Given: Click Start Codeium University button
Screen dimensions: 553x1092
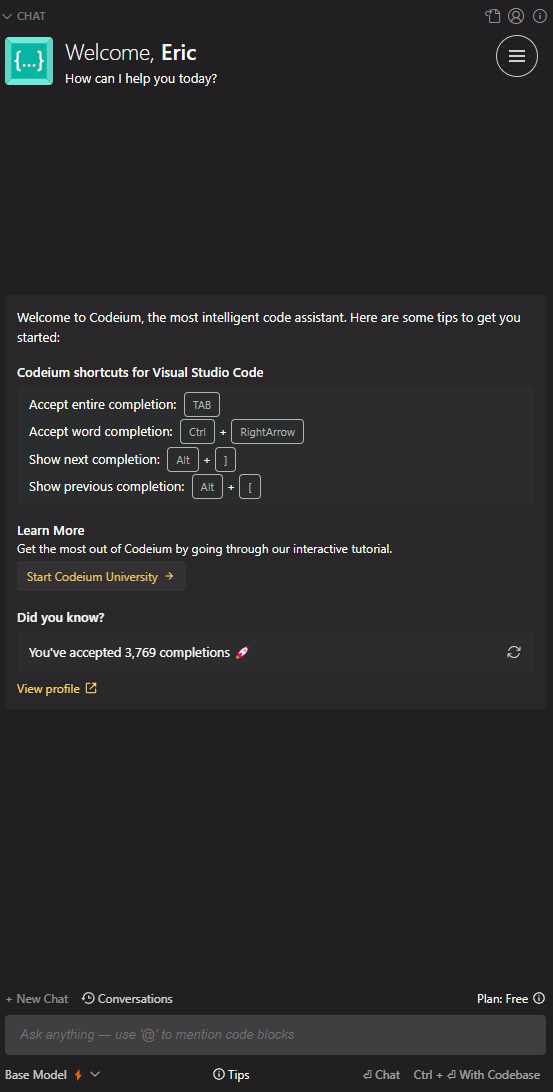Looking at the screenshot, I should point(101,577).
